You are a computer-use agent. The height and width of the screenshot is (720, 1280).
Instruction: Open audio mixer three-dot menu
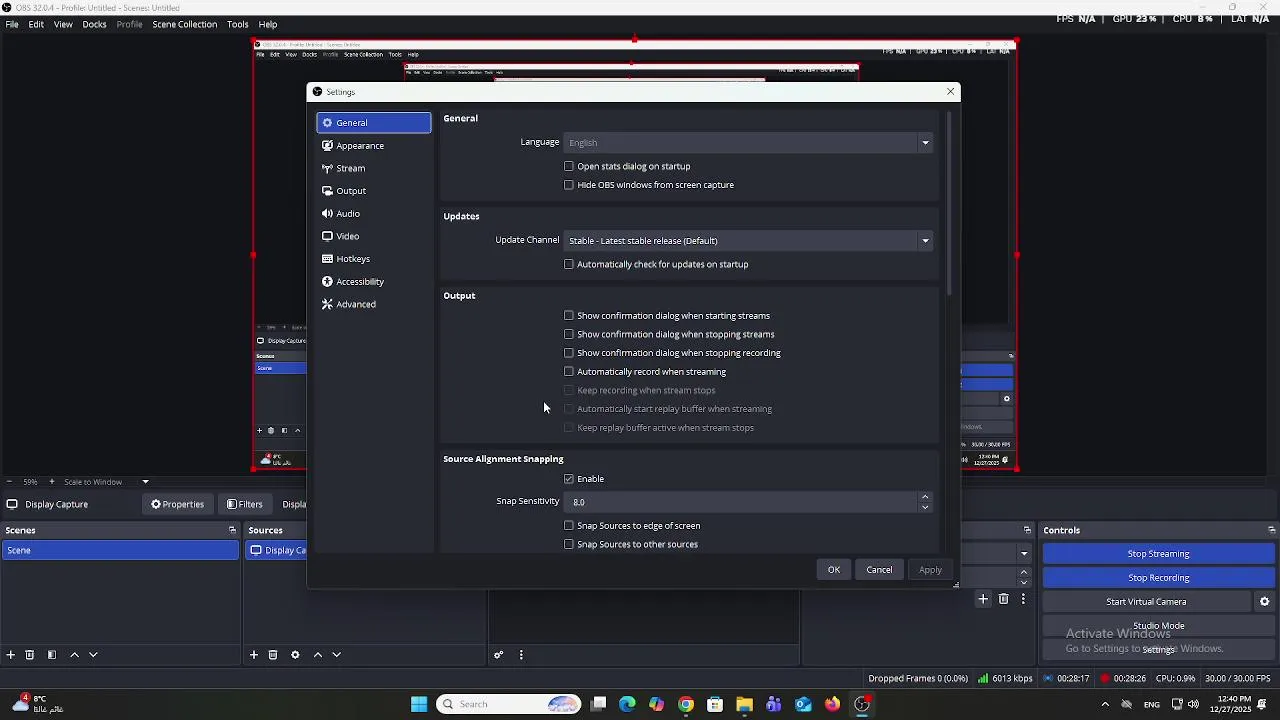[x=521, y=655]
